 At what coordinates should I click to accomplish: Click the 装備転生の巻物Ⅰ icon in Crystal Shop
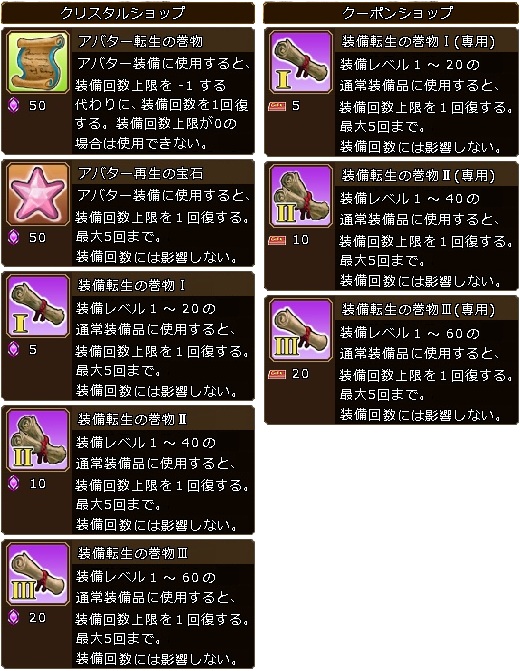(38, 306)
